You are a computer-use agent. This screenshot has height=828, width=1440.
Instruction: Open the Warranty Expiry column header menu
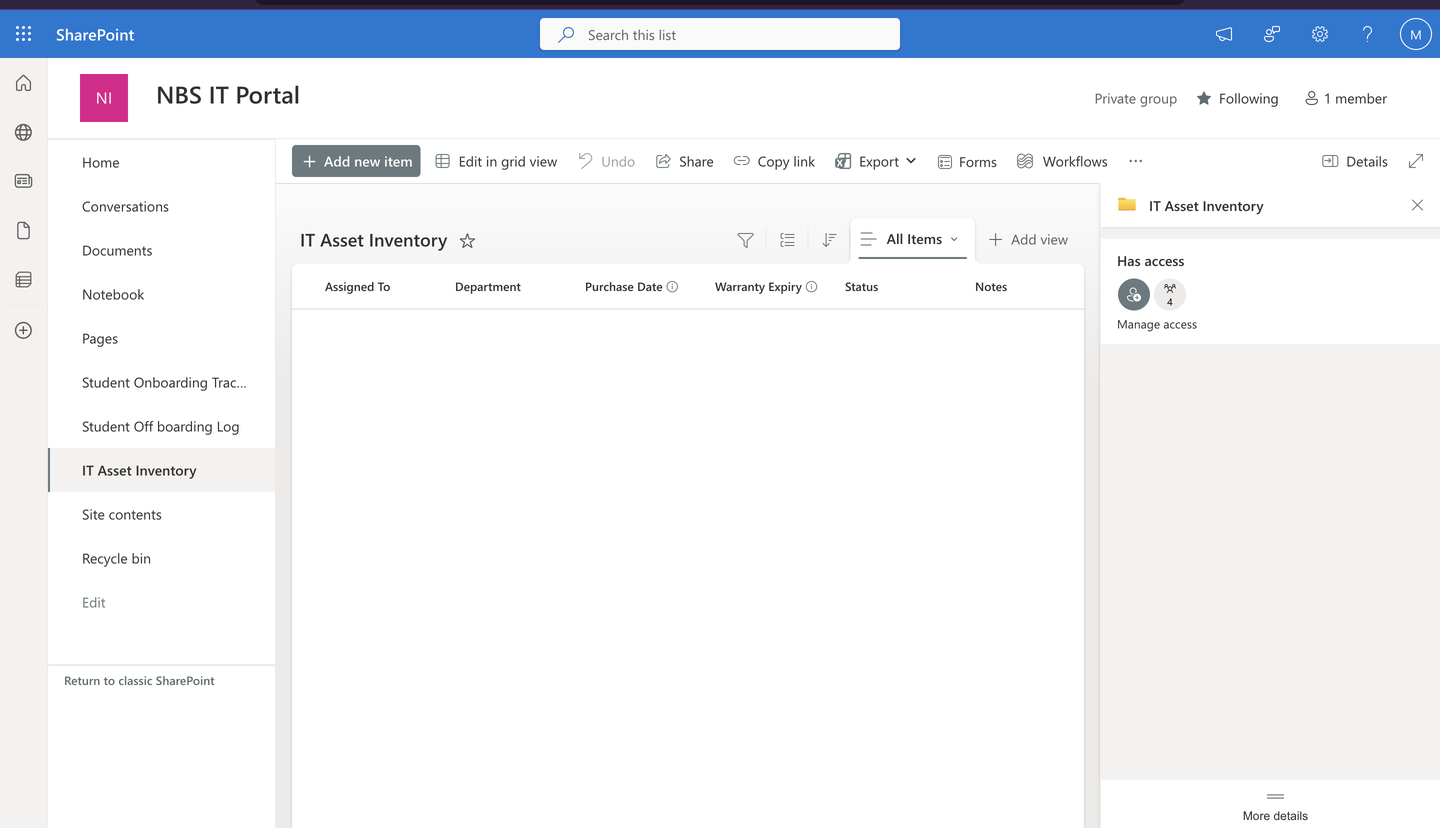click(x=758, y=287)
